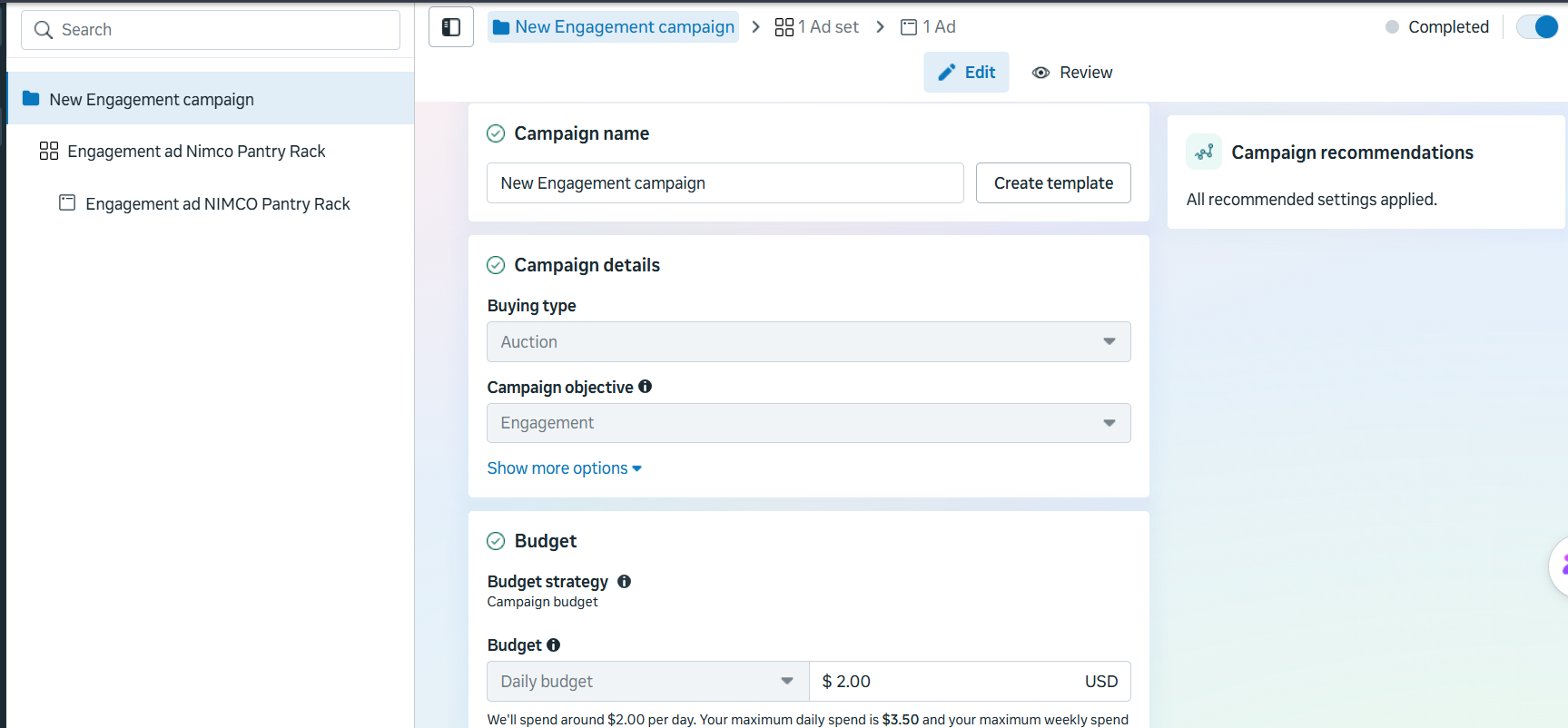Click the Completed status label
The height and width of the screenshot is (728, 1568).
1448,27
